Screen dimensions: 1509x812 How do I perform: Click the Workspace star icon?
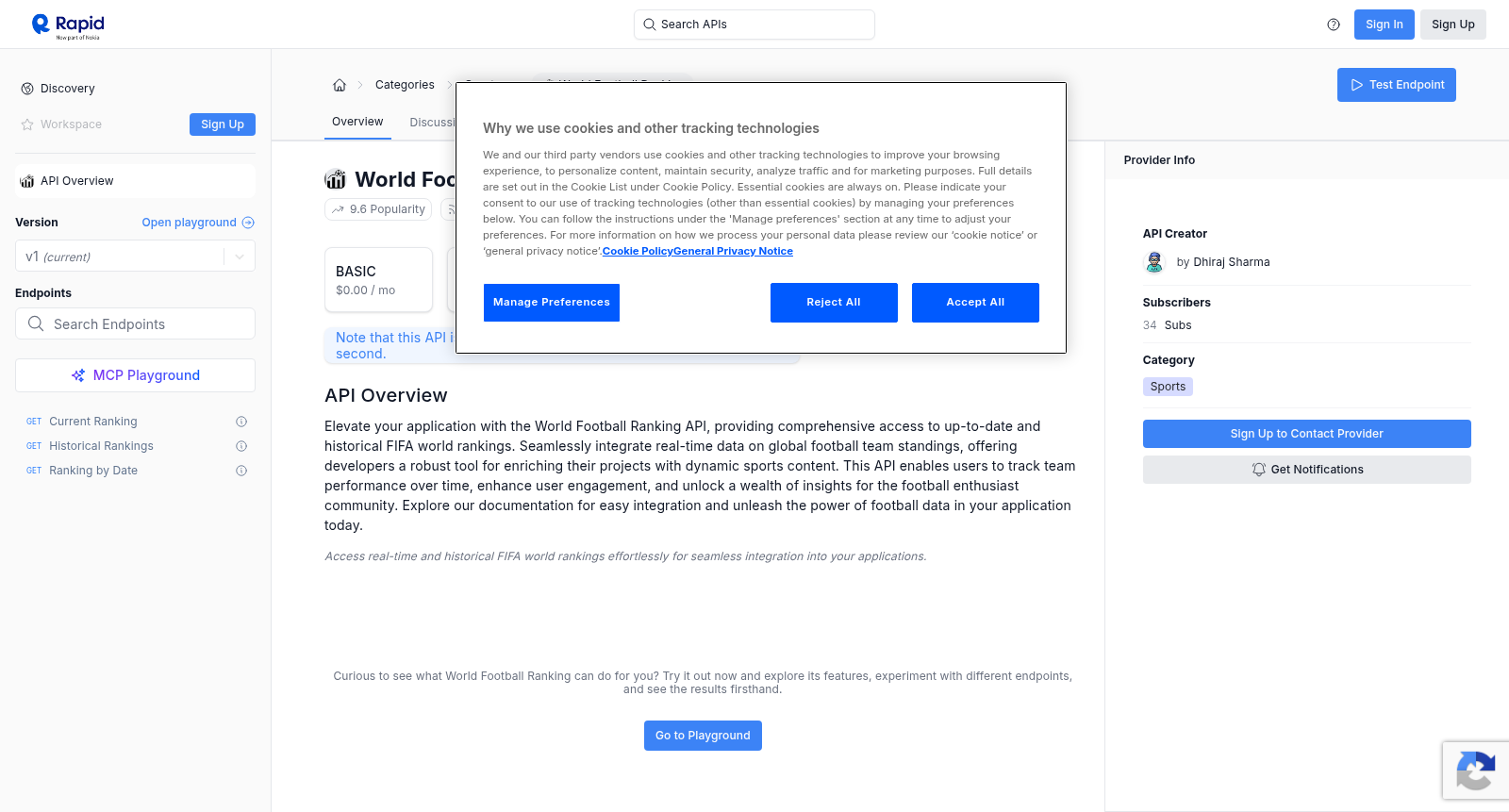pyautogui.click(x=27, y=124)
